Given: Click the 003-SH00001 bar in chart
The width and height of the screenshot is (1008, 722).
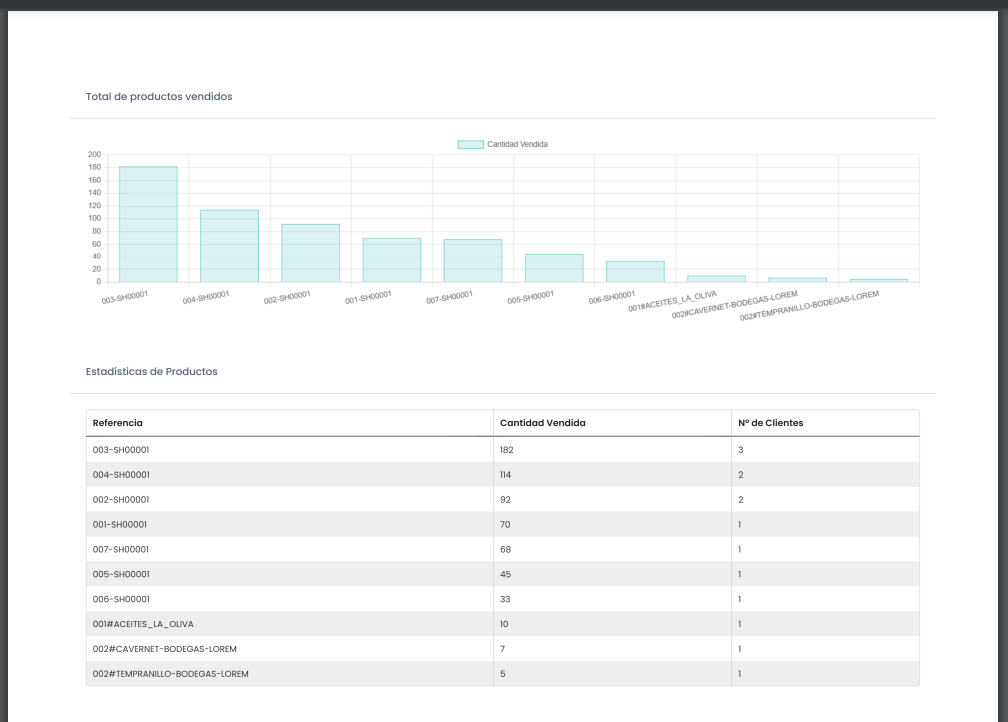Looking at the screenshot, I should pos(148,224).
